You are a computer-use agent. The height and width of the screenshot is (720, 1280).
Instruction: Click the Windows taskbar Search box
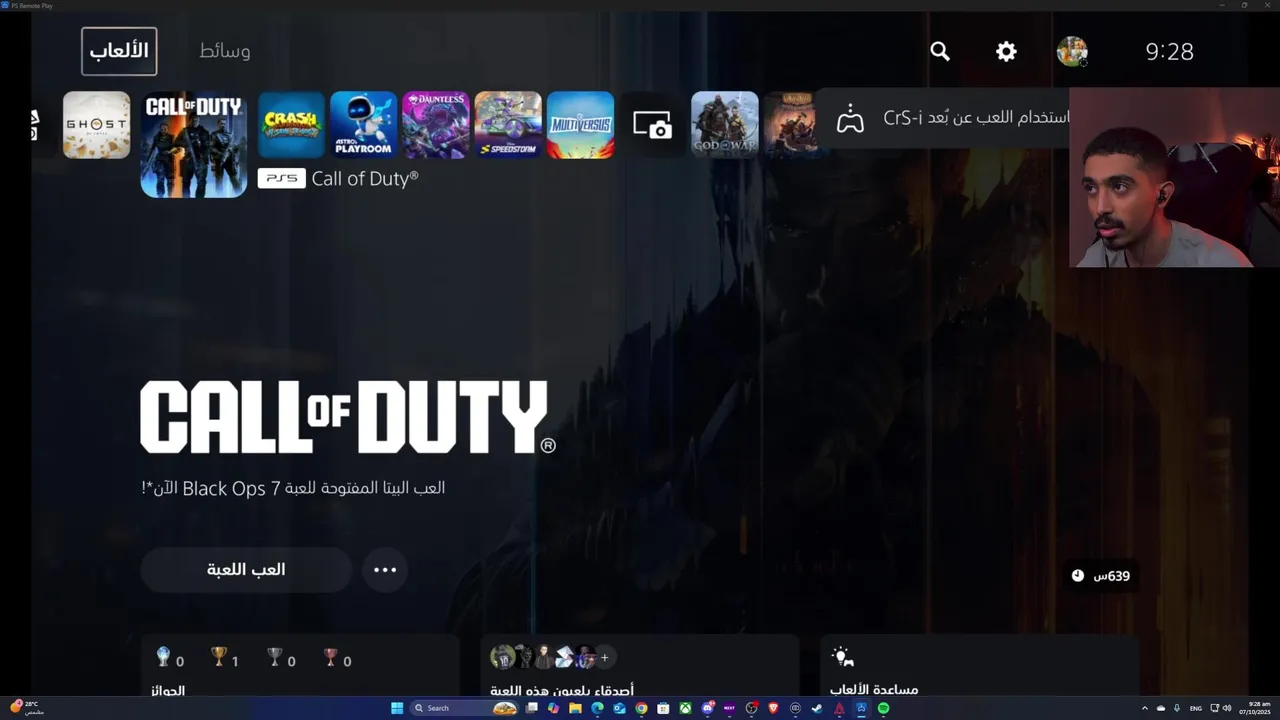[464, 708]
